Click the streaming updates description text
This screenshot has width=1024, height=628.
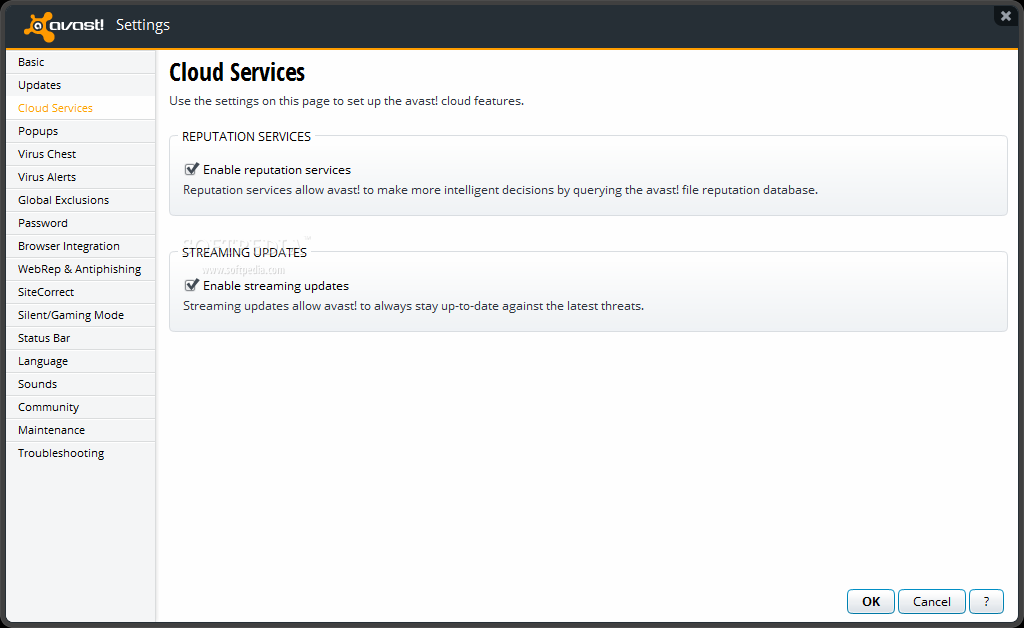[413, 306]
